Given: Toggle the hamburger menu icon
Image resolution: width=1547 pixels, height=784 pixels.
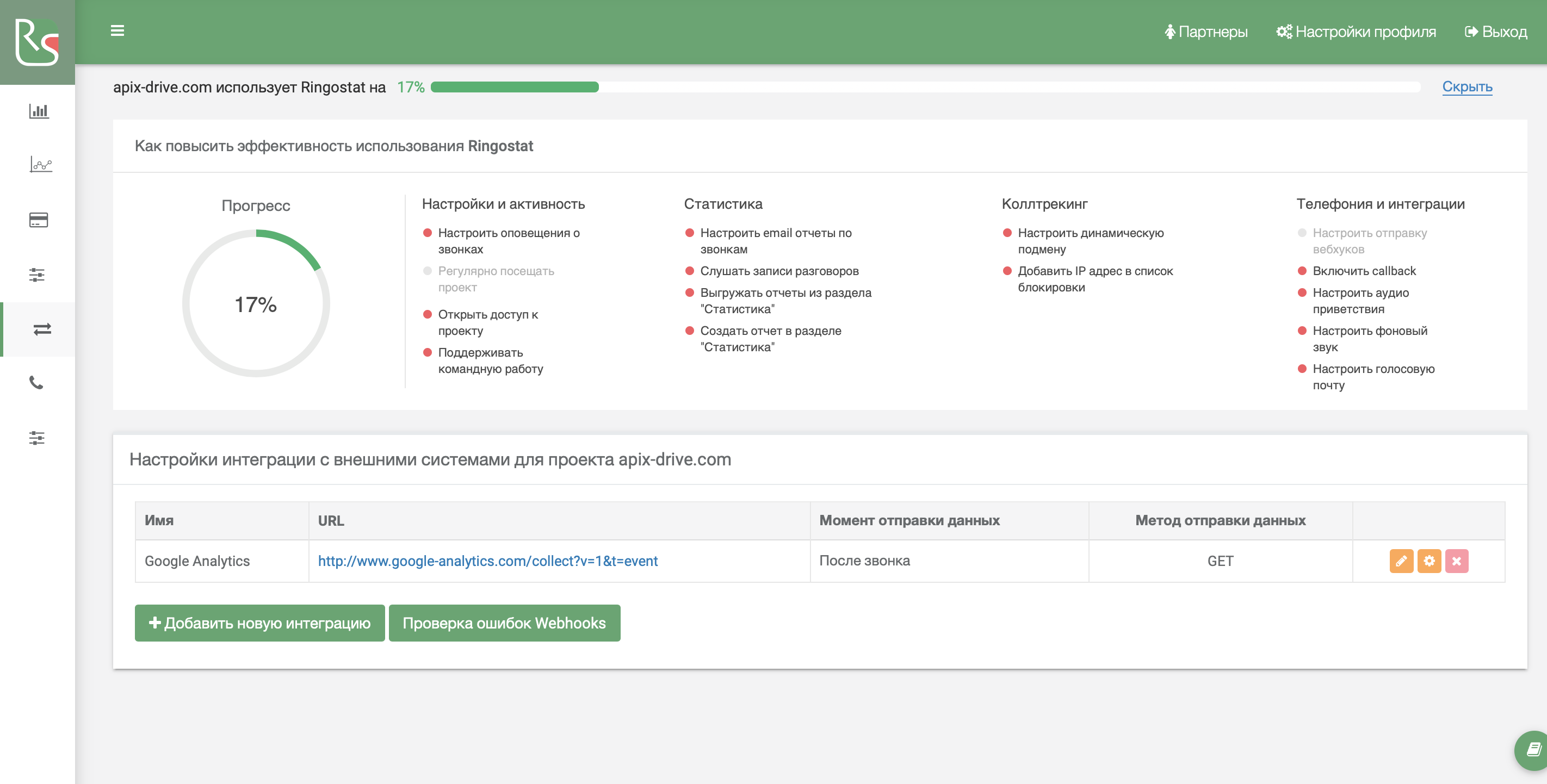Looking at the screenshot, I should tap(117, 30).
